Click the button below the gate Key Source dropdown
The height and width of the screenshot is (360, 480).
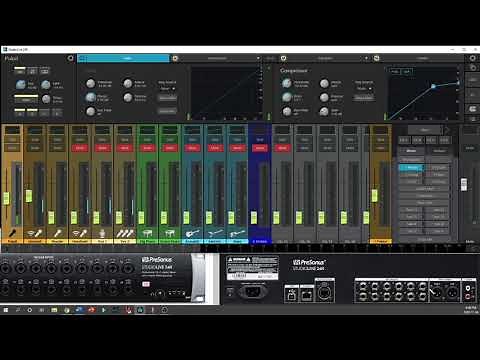point(167,98)
